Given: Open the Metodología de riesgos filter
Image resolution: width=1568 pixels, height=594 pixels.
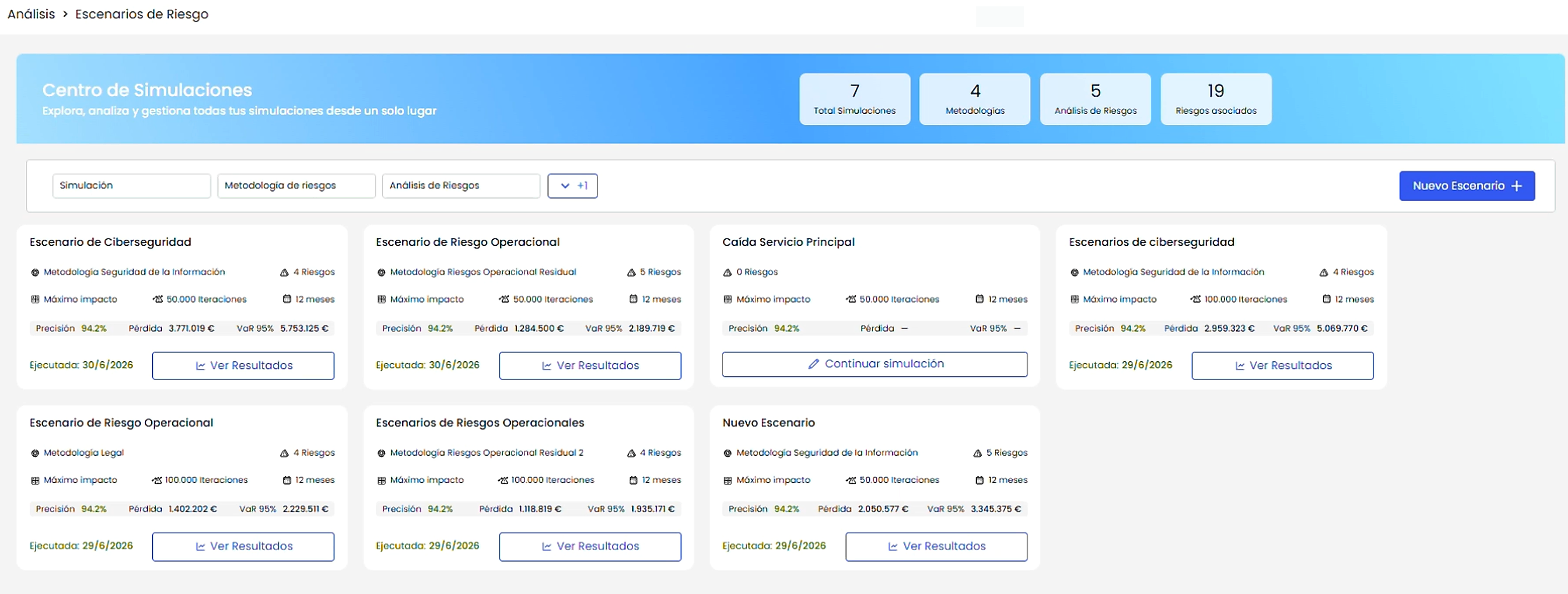Looking at the screenshot, I should point(296,185).
